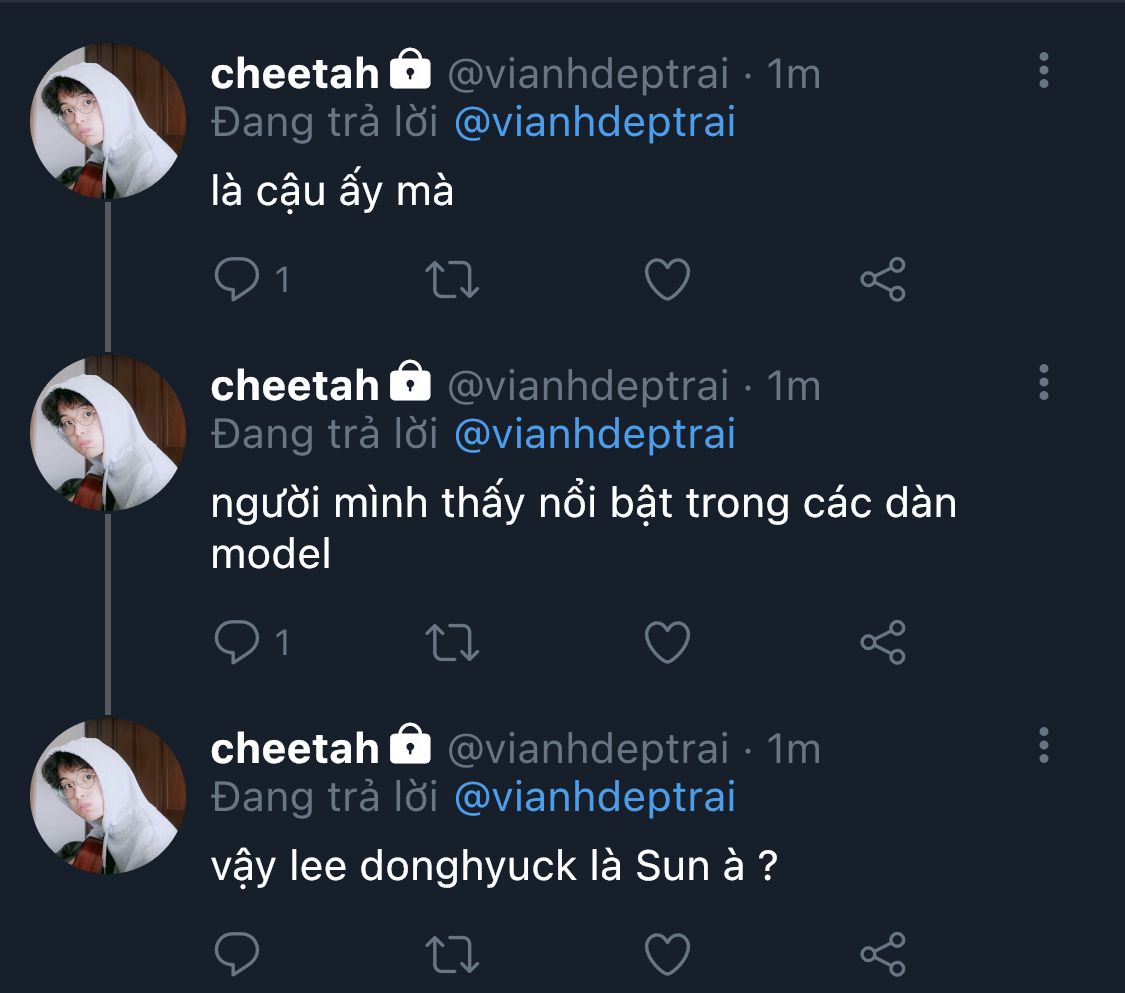
Task: Retweet the "là cậu ấy mà" tweet
Action: [x=452, y=279]
